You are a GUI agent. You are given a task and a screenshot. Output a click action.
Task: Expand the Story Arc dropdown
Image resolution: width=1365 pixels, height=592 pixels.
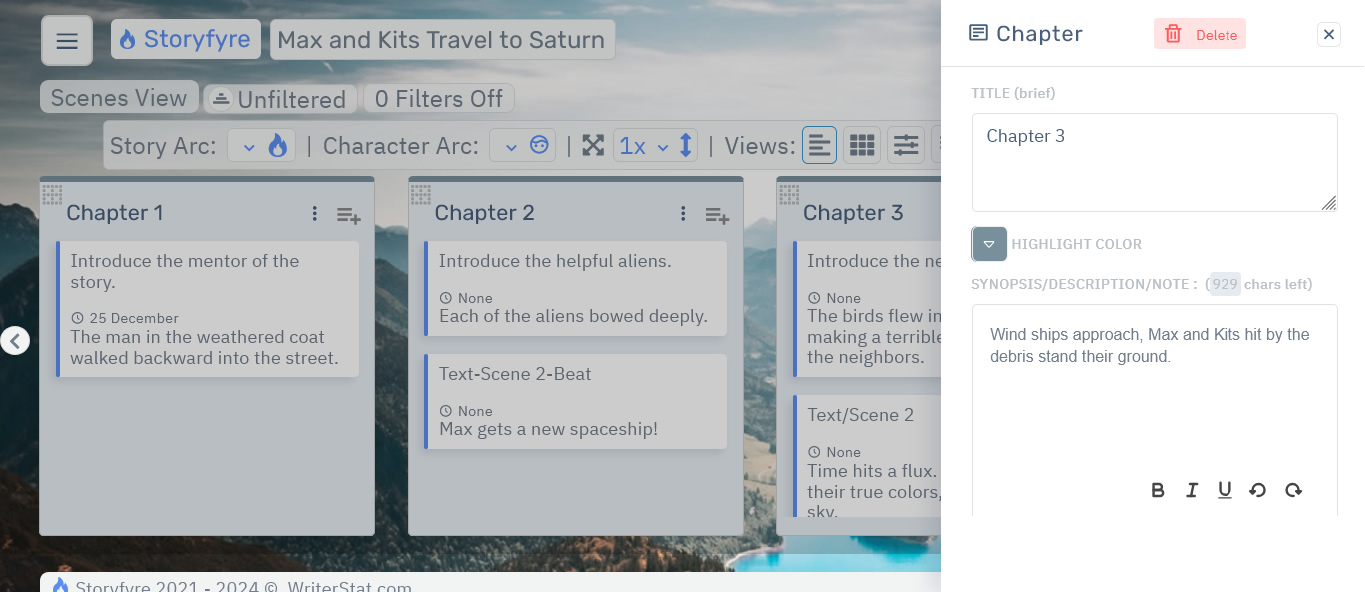(261, 146)
